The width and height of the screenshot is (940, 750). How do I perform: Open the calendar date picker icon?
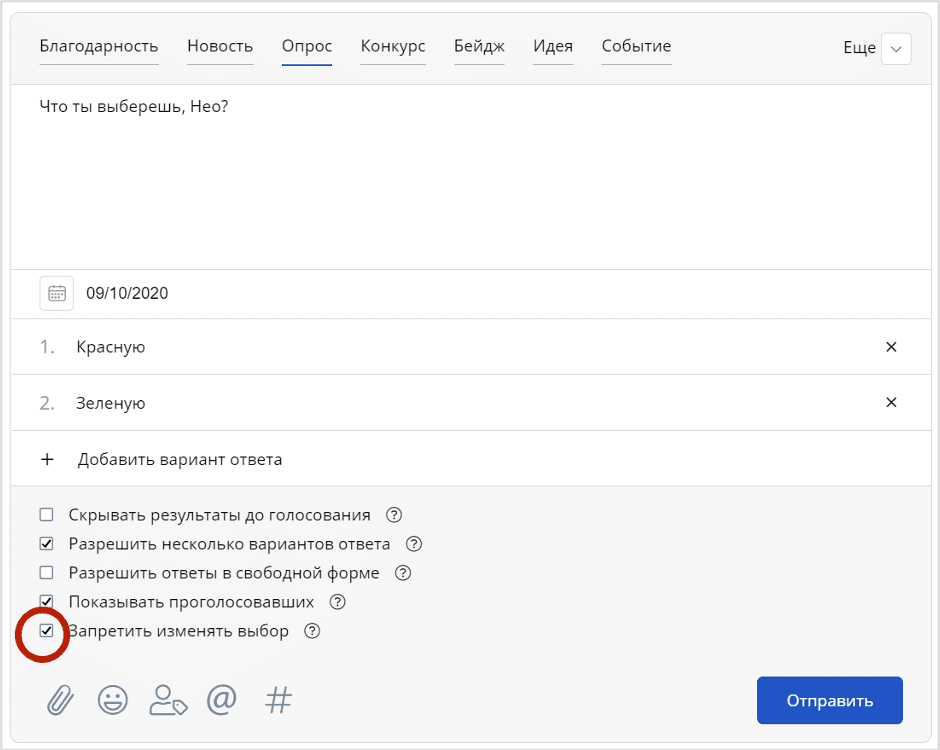coord(57,293)
